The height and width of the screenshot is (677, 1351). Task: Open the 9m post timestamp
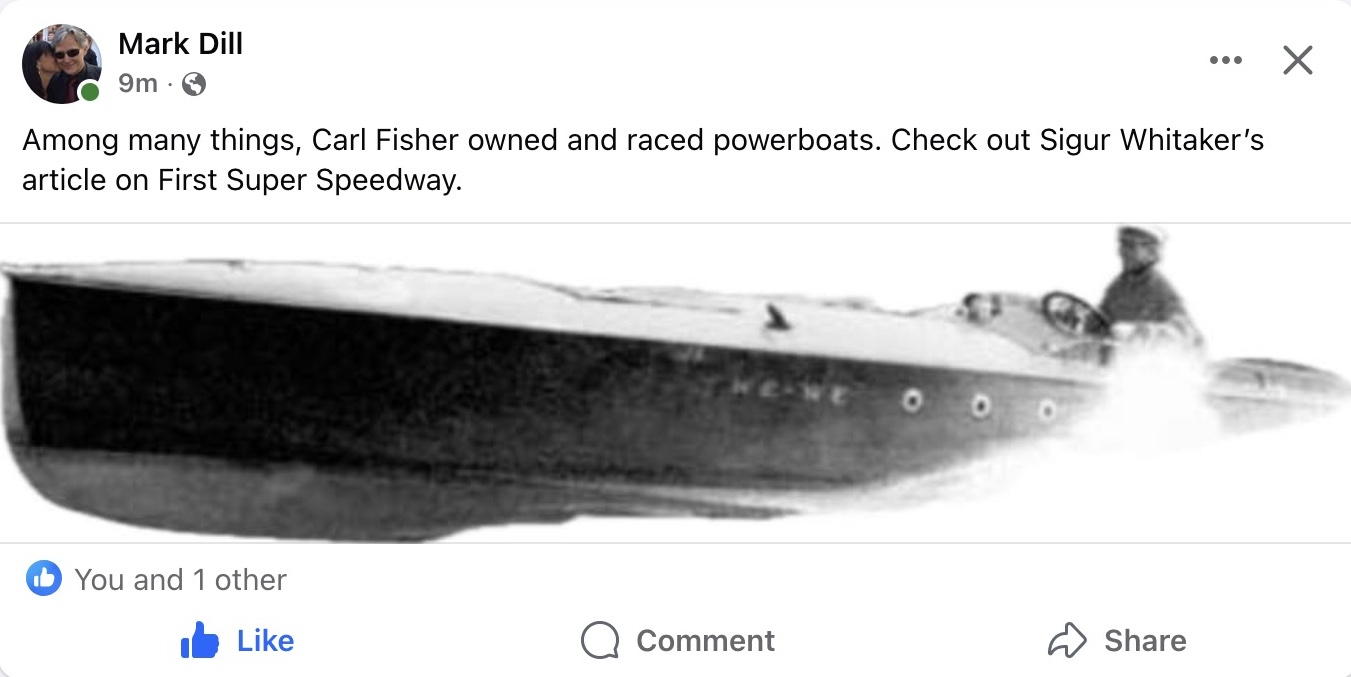pos(138,84)
